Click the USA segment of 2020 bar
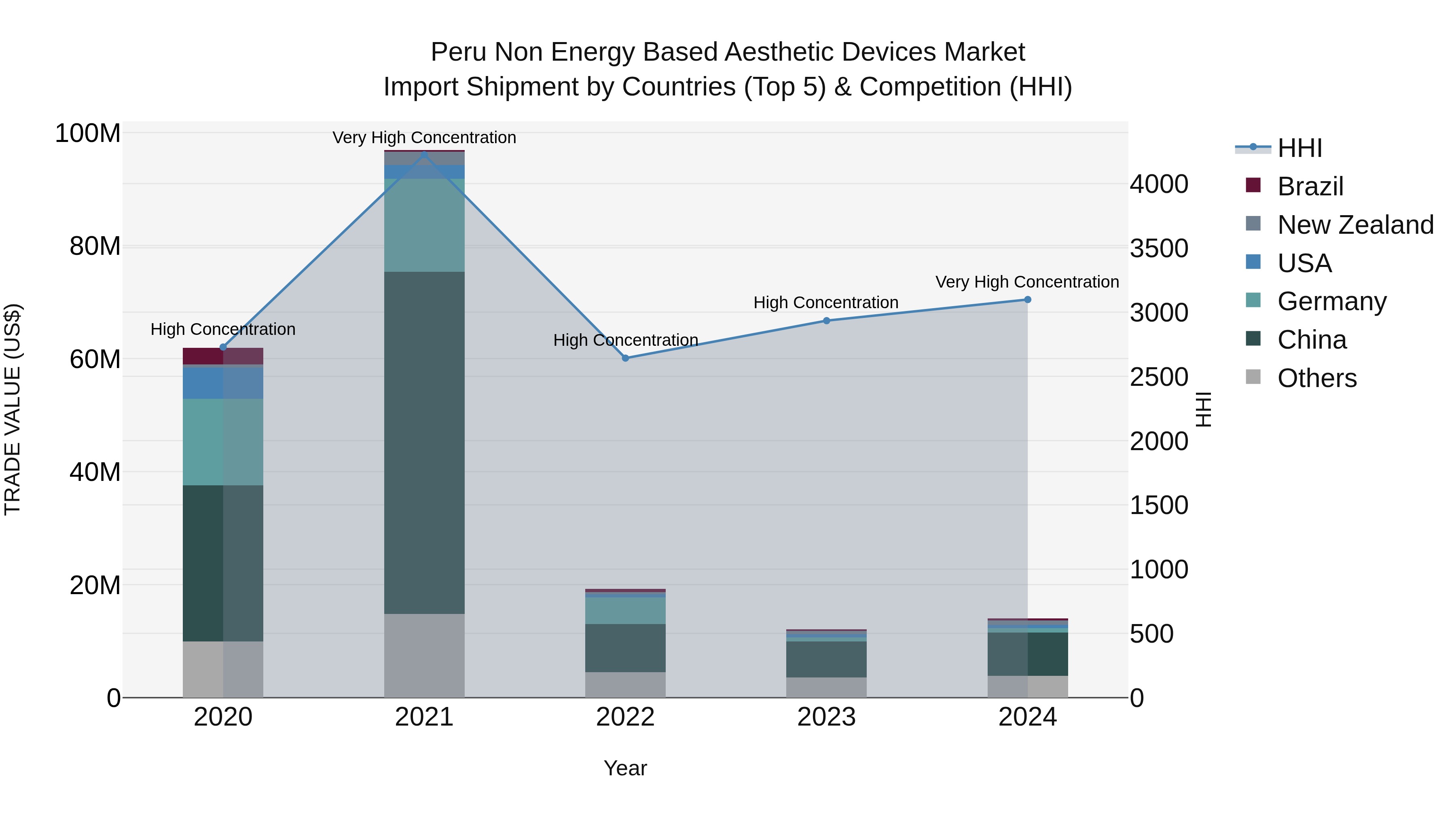 [223, 383]
